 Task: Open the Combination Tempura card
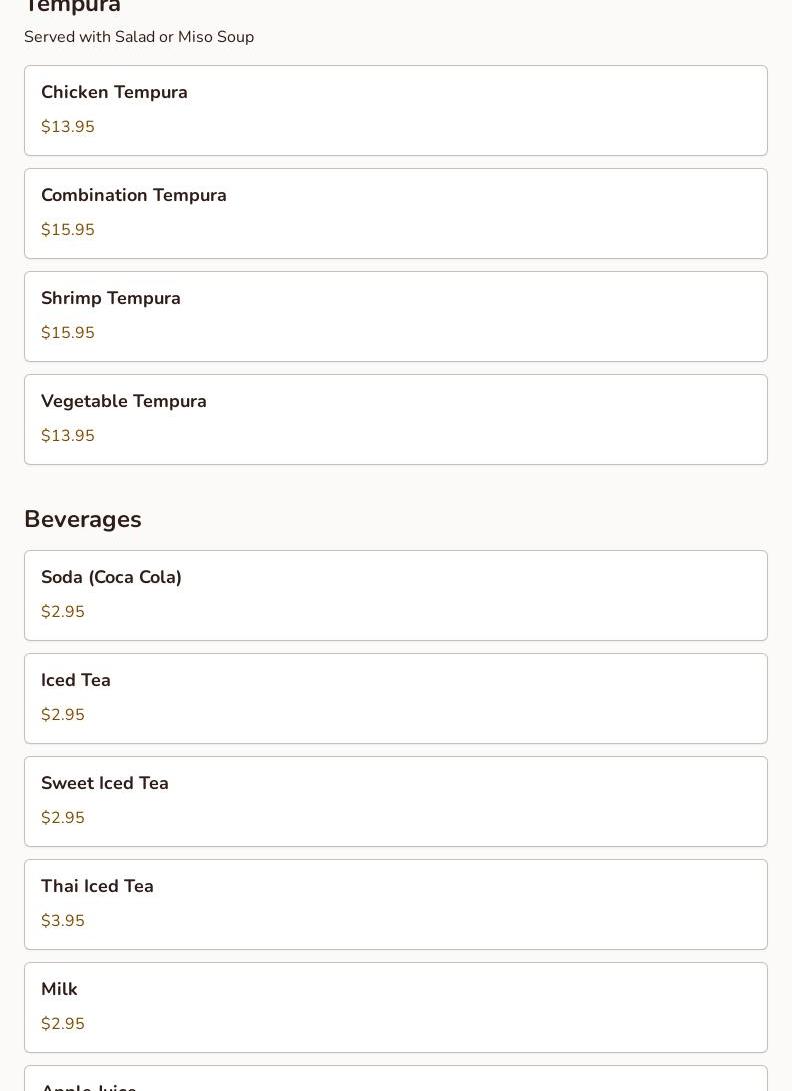395,214
